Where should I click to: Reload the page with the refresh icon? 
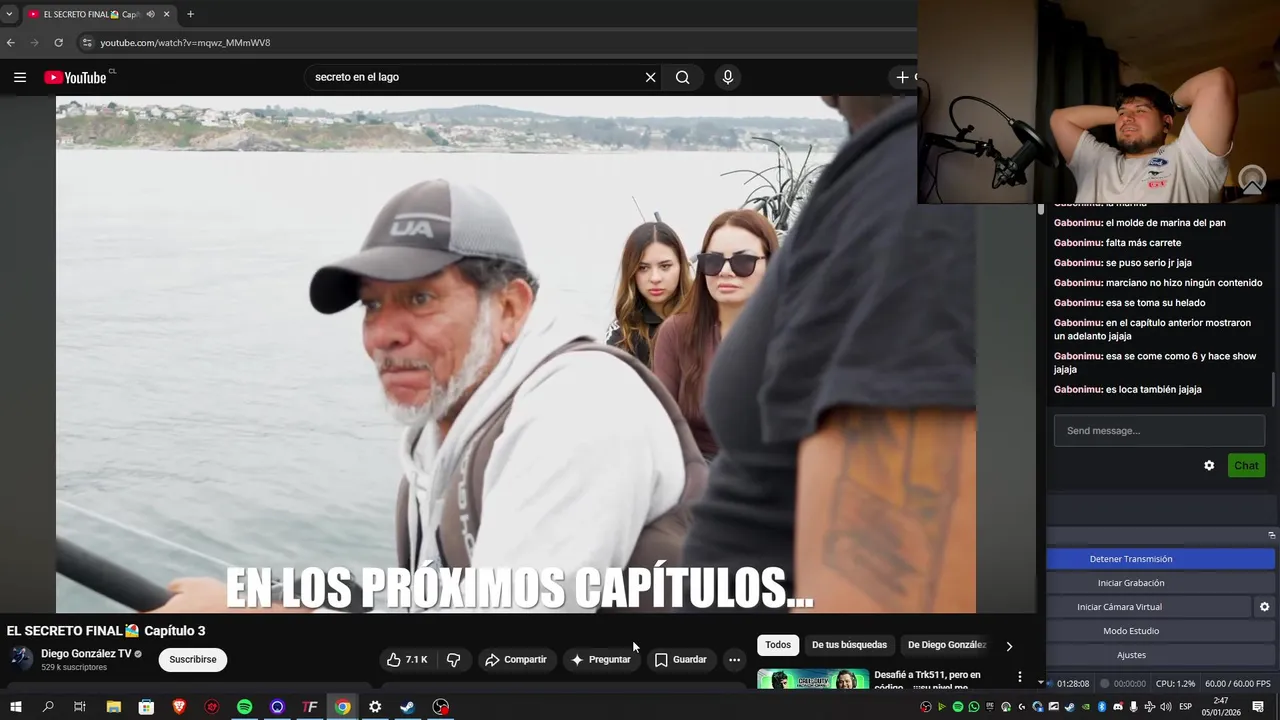(x=58, y=43)
